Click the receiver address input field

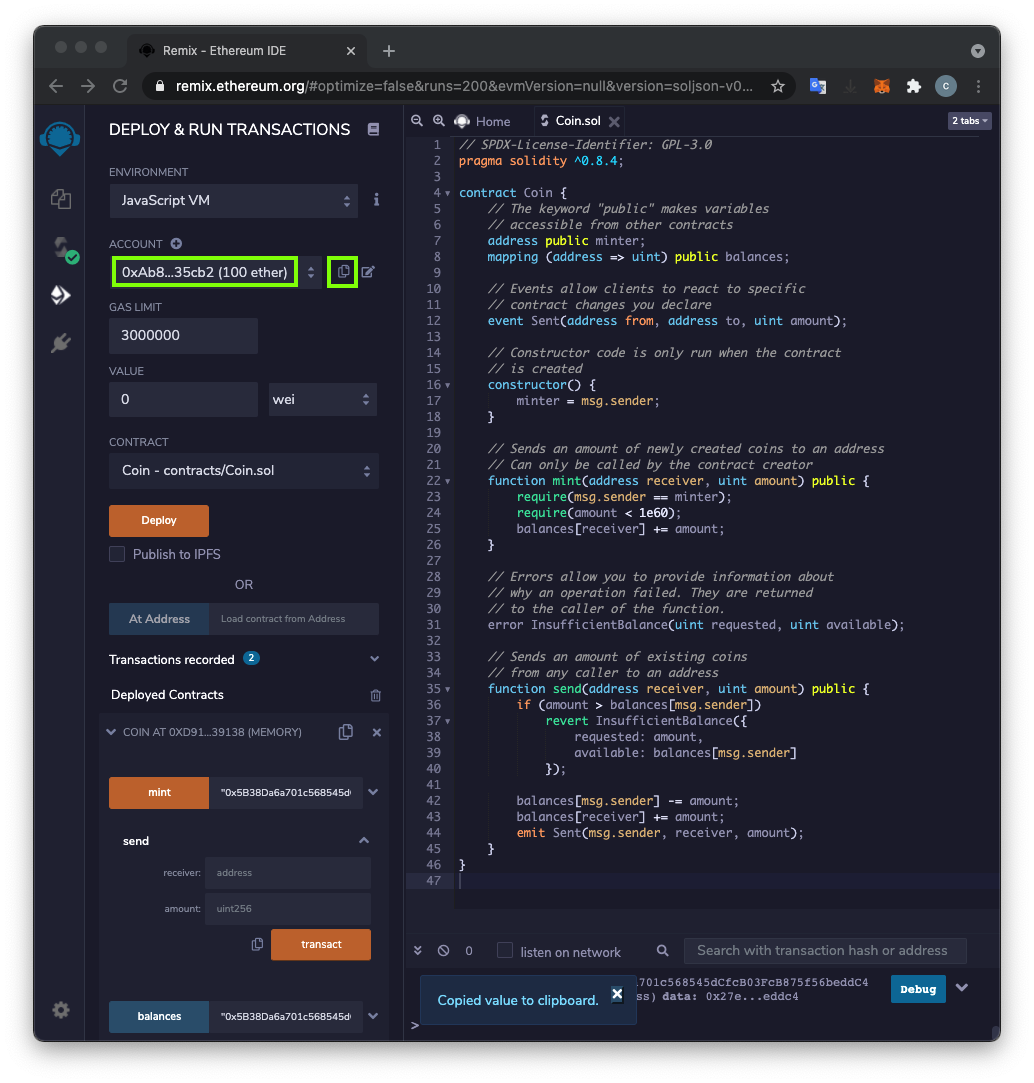(287, 872)
